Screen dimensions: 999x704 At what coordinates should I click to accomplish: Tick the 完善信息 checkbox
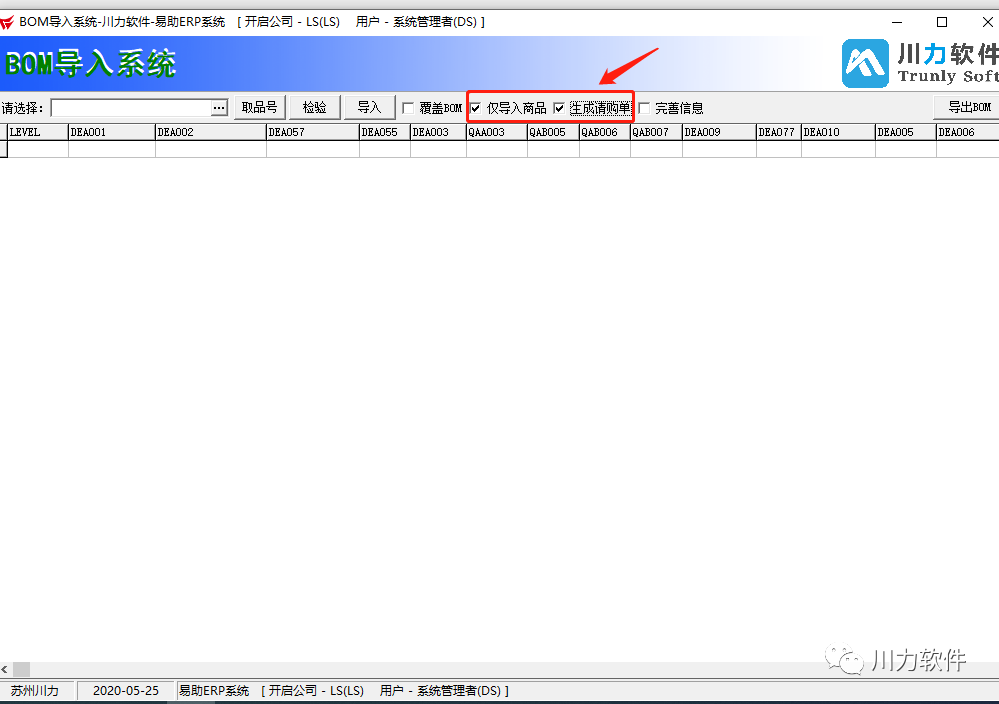644,108
